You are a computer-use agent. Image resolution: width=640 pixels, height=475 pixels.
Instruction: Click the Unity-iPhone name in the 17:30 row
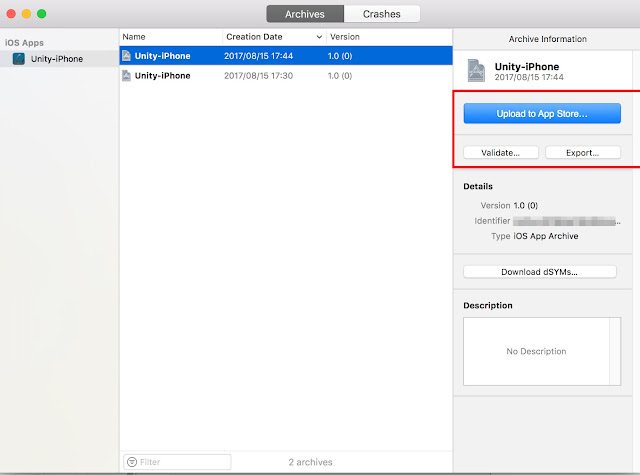[x=162, y=75]
